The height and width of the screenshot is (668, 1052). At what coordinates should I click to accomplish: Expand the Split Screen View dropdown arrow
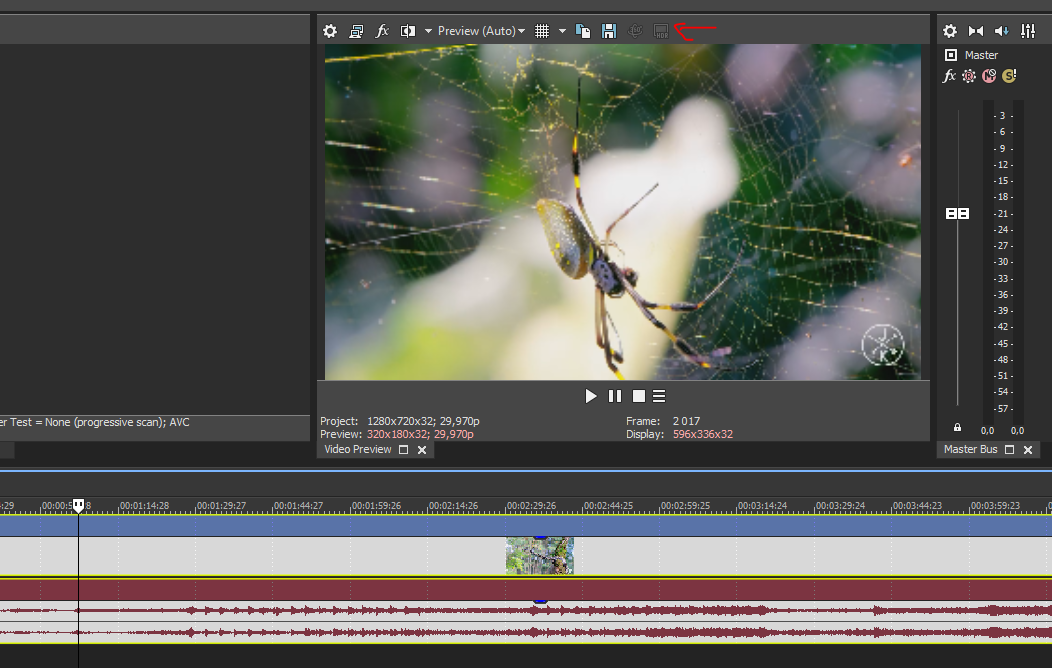click(428, 31)
